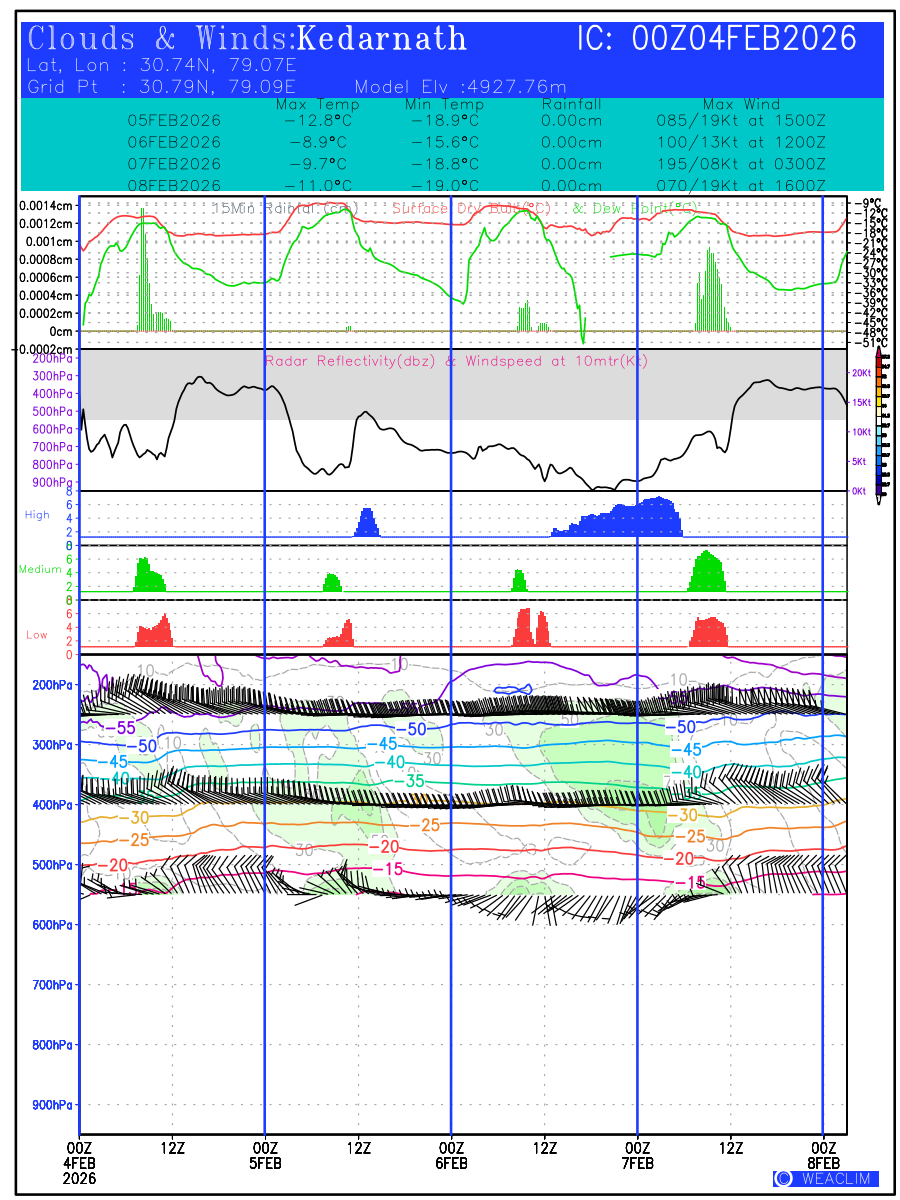Click the red Low cloud label
The height and width of the screenshot is (1200, 900).
click(x=37, y=634)
